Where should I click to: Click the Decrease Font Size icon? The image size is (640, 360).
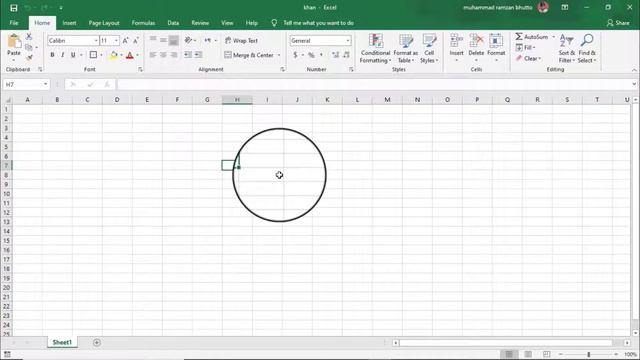point(136,40)
